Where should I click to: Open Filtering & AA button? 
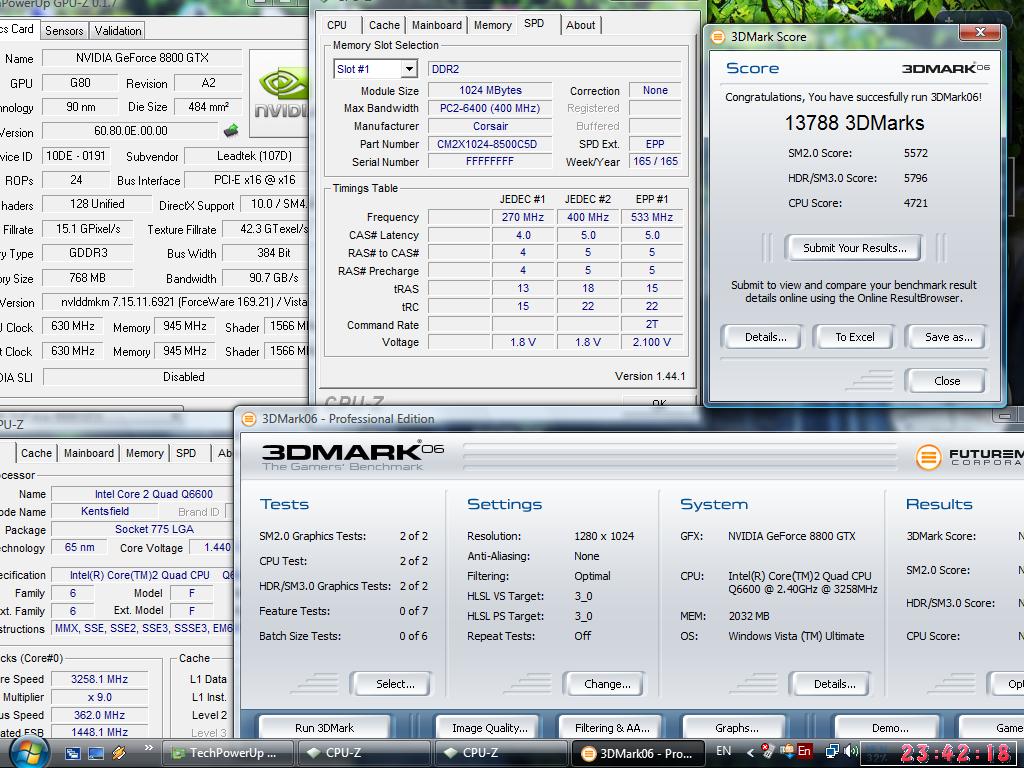[613, 728]
